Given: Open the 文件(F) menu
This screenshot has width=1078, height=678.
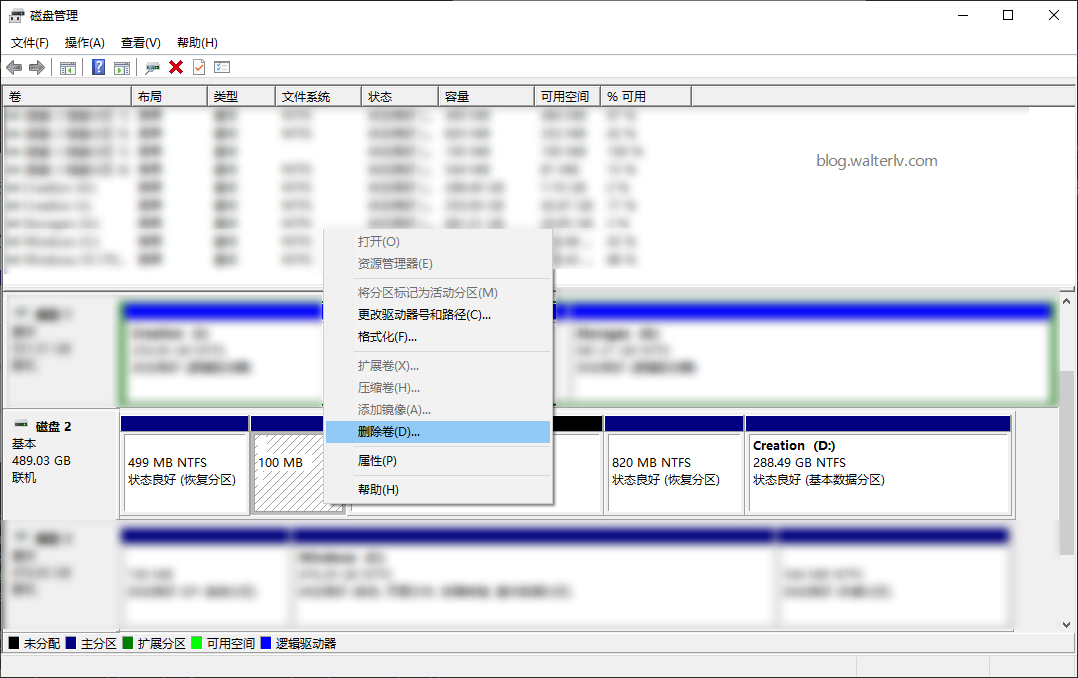Looking at the screenshot, I should tap(30, 43).
